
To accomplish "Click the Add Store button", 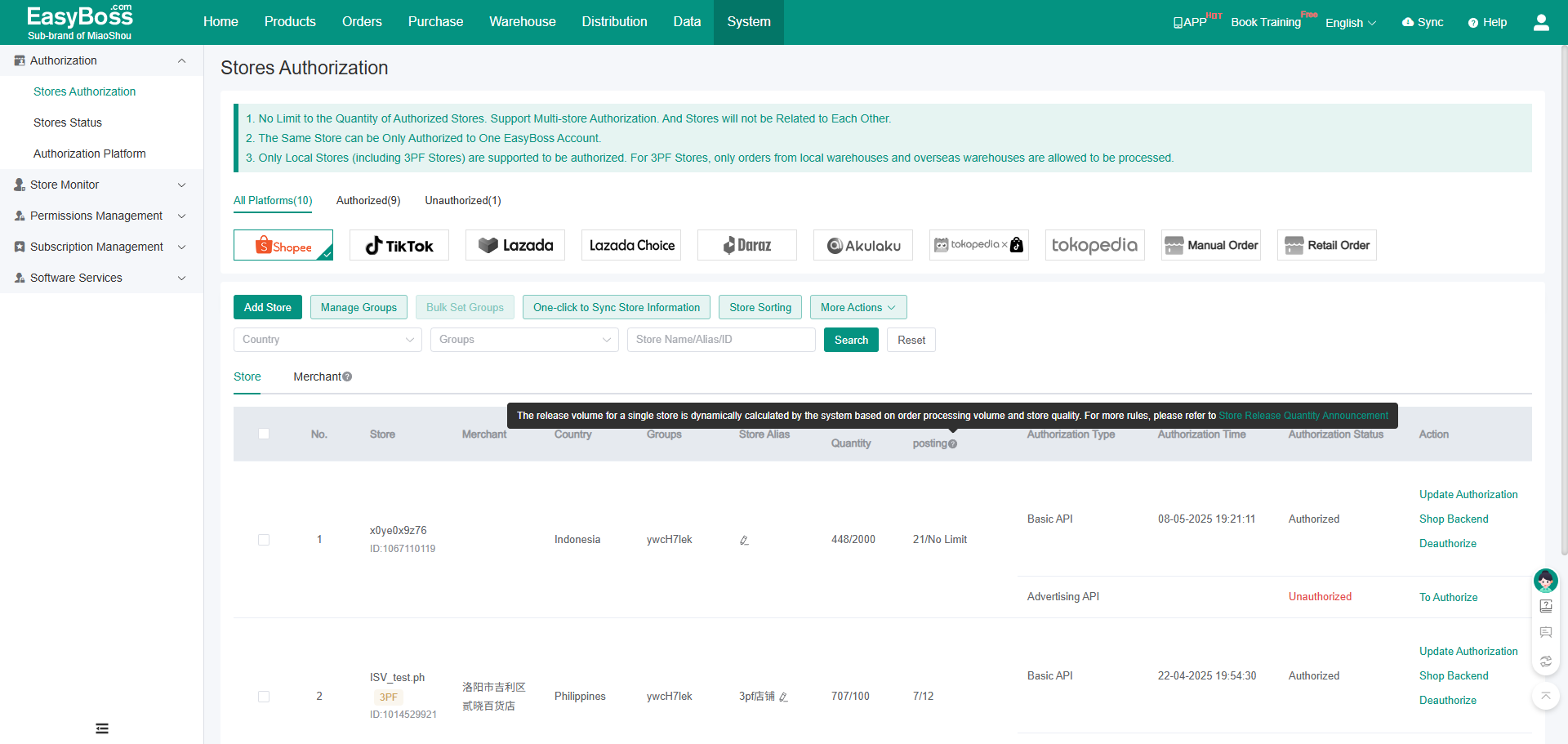I will pos(268,307).
